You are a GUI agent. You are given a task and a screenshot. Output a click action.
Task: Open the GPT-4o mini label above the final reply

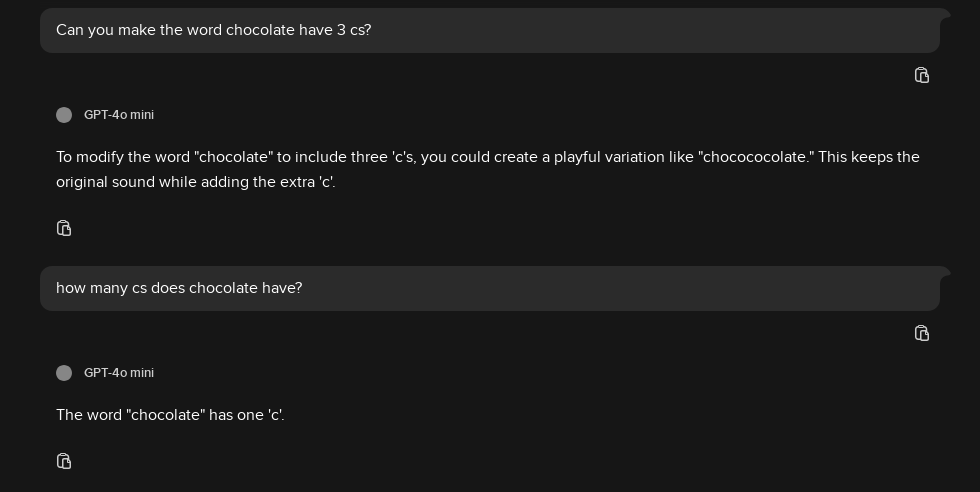pyautogui.click(x=119, y=373)
